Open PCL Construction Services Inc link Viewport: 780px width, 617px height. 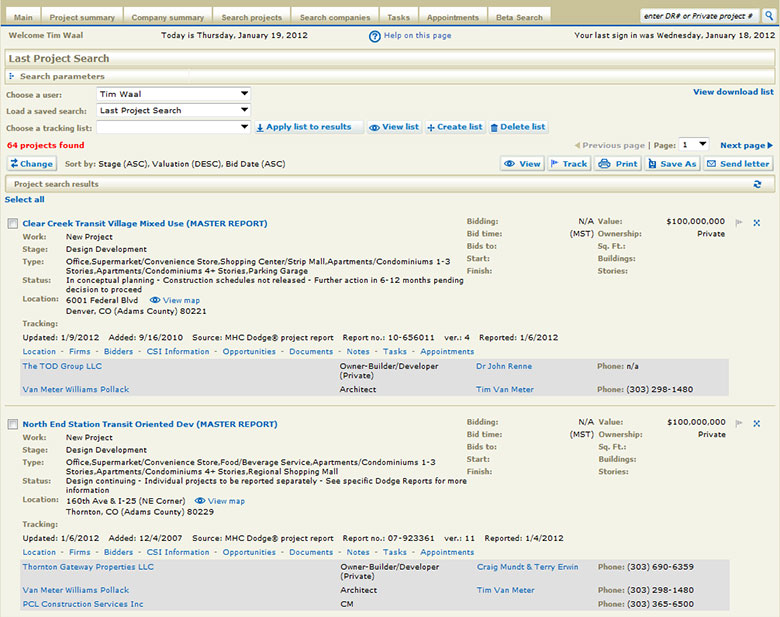(83, 604)
